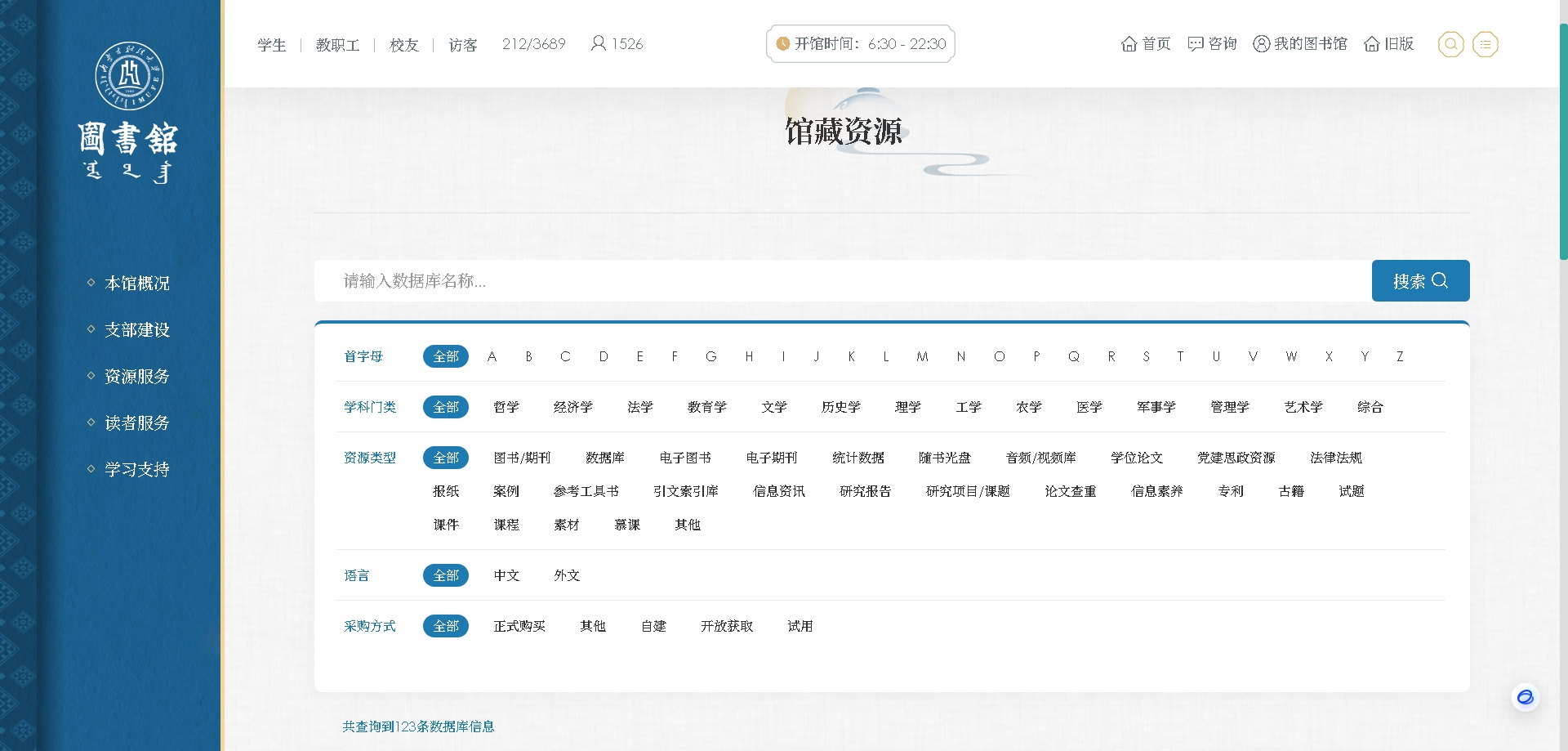Switch to 旧版 old version site
Image resolution: width=1568 pixels, height=751 pixels.
[1389, 44]
